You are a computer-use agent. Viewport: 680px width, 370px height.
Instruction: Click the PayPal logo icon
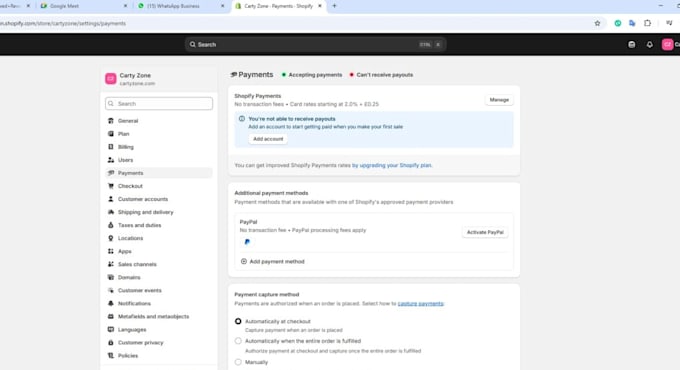tap(247, 242)
